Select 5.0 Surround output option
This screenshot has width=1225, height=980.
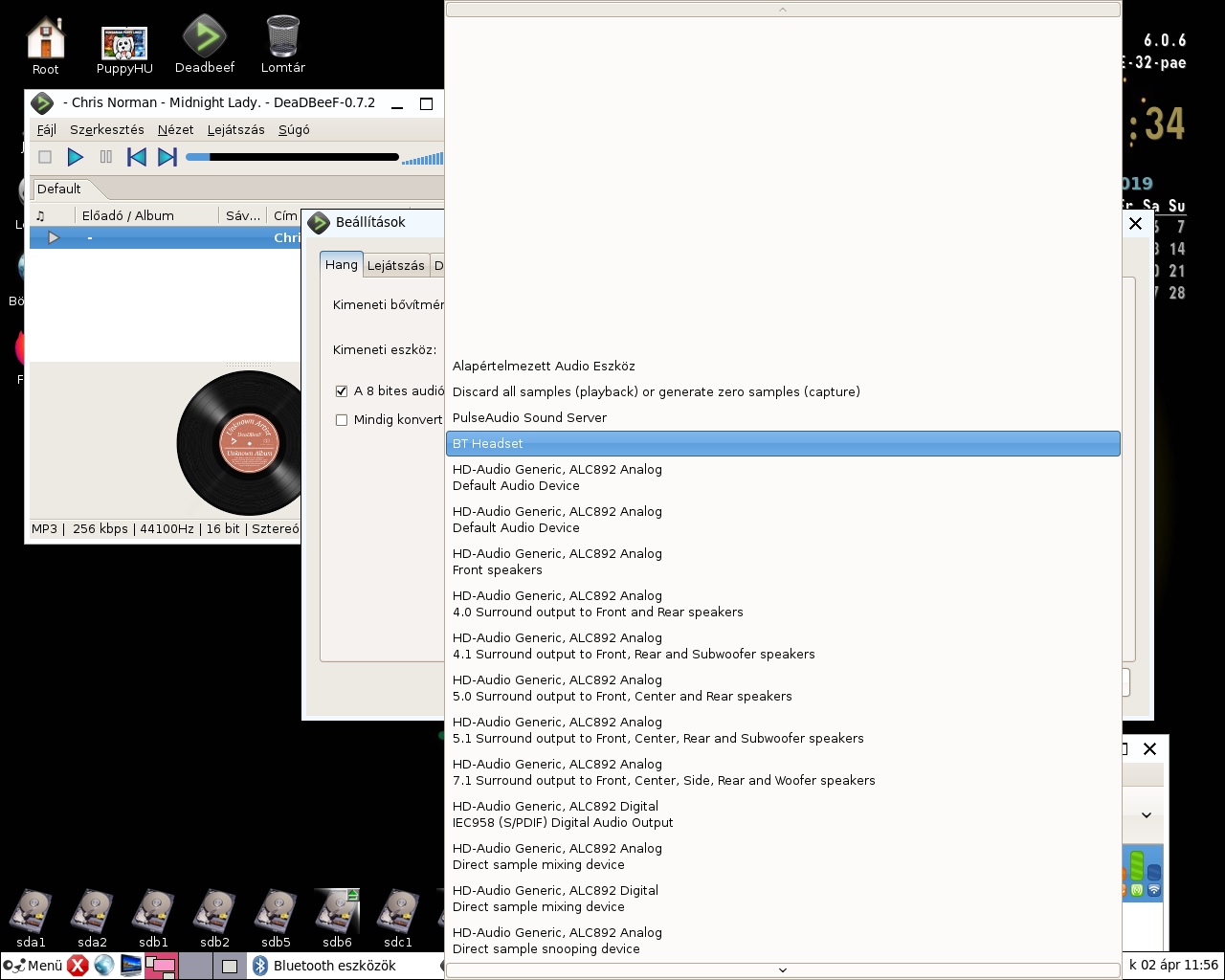[x=783, y=688]
